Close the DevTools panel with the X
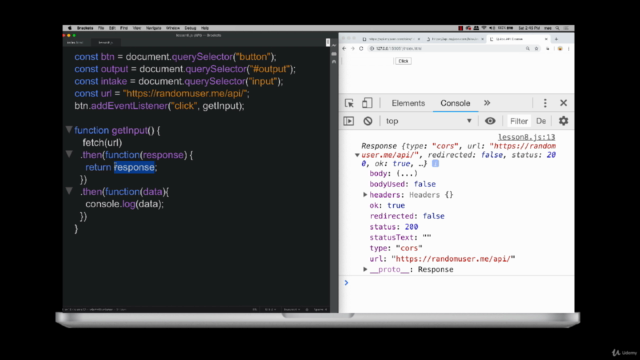 tap(563, 103)
